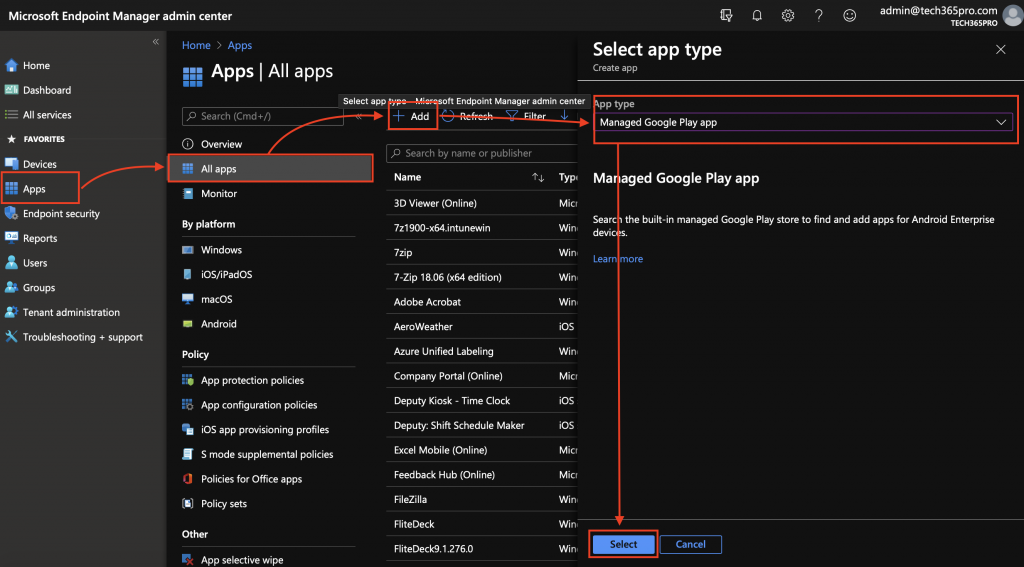This screenshot has width=1024, height=567.
Task: Open Android platform apps
Action: tap(218, 324)
